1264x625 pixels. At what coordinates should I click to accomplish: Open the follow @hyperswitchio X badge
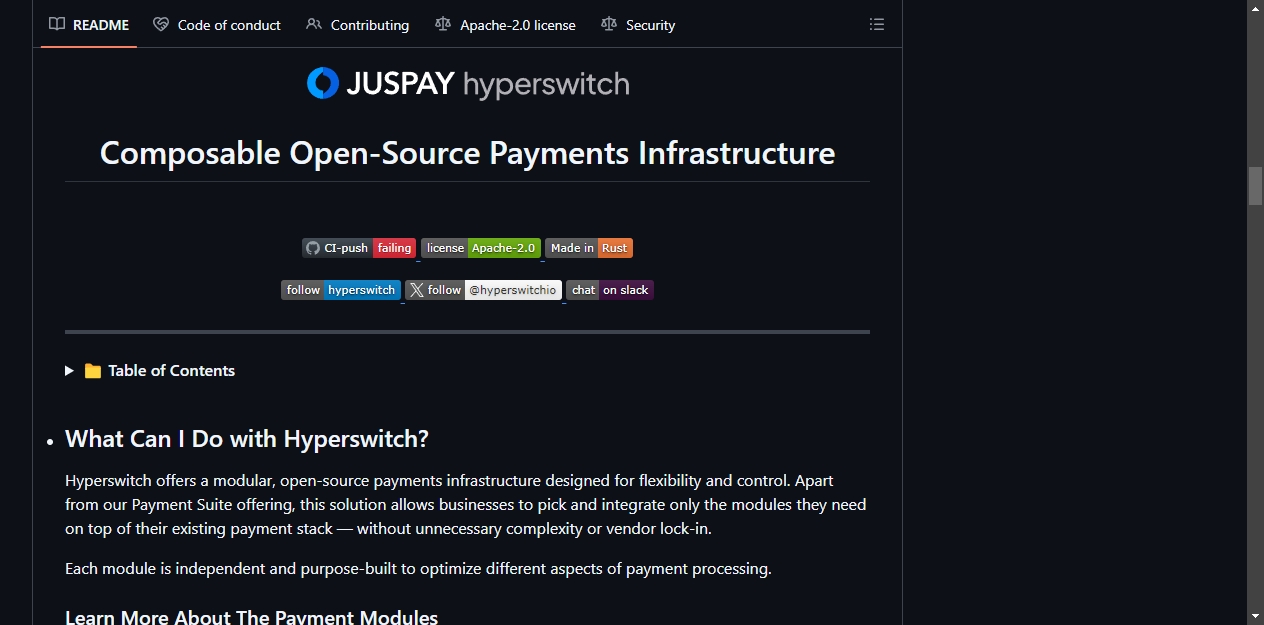tap(484, 290)
